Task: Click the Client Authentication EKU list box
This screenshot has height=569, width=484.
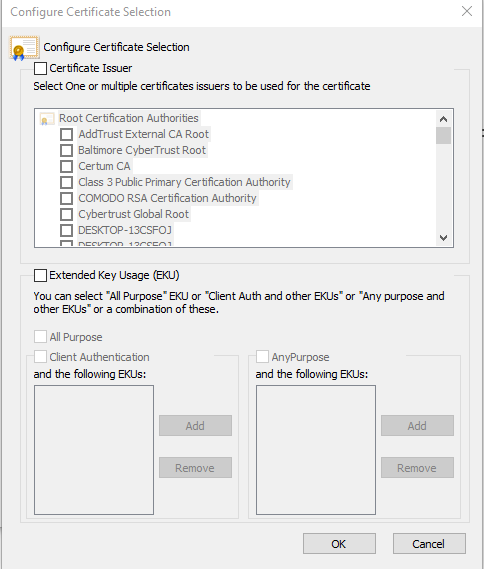Action: click(94, 450)
